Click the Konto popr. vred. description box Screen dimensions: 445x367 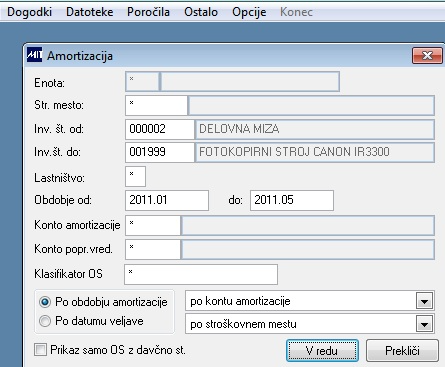pos(308,249)
